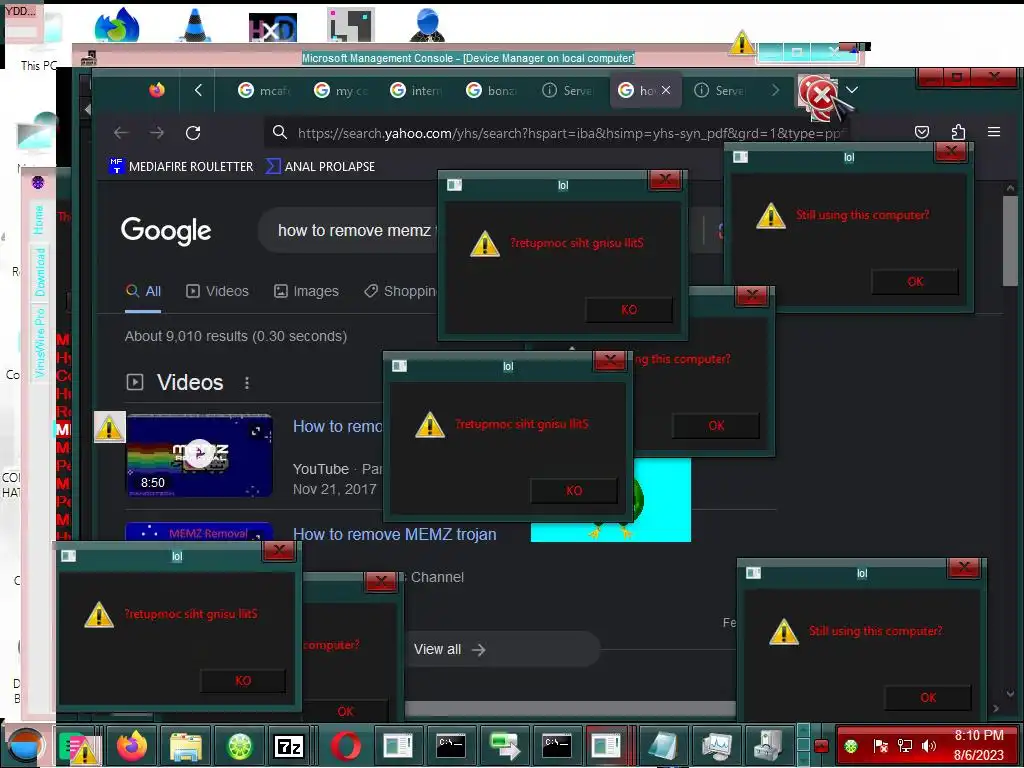Click the scroll-down arrow of the page scrollbar
This screenshot has height=768, width=1024.
tap(1010, 694)
